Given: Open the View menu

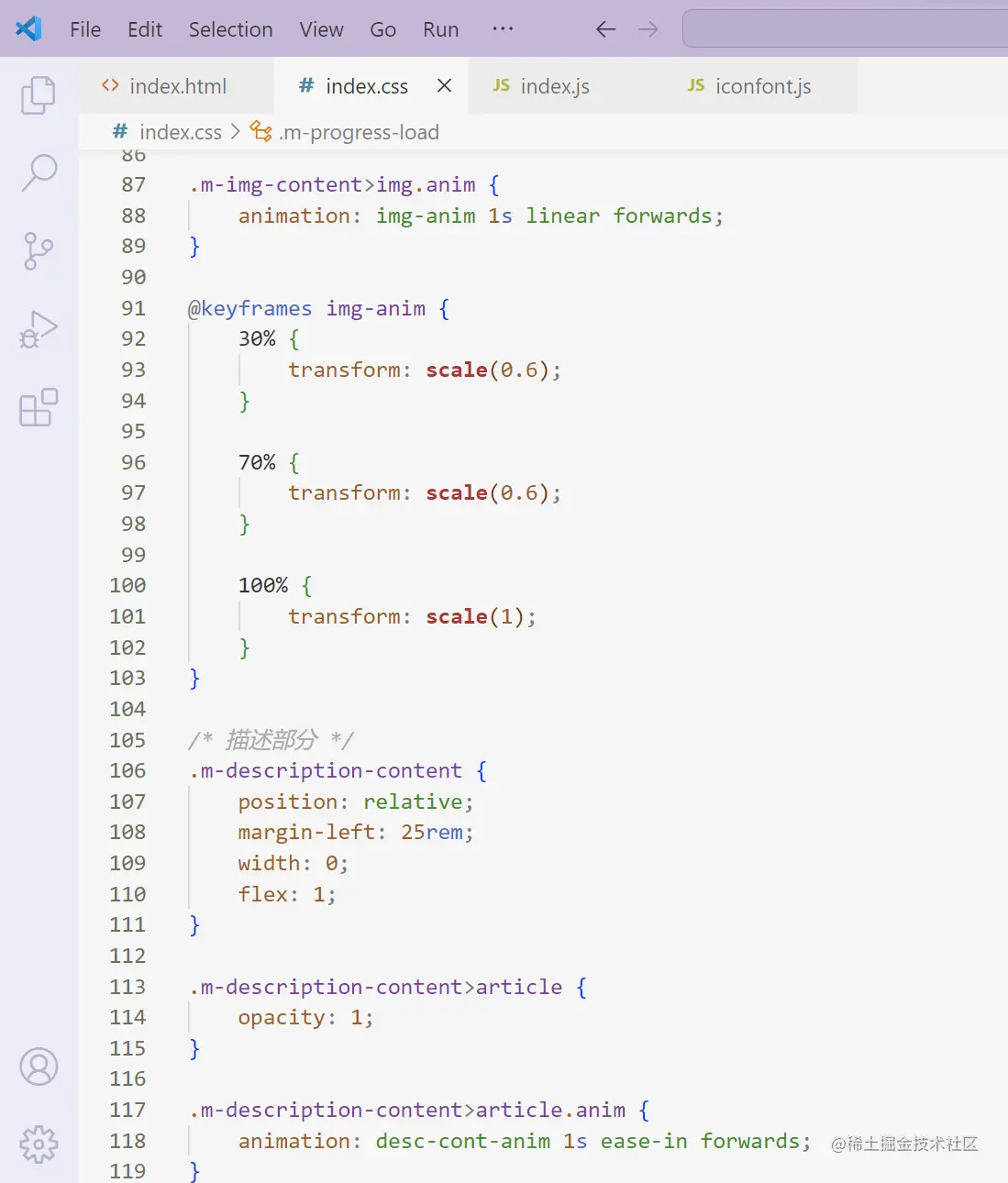Looking at the screenshot, I should (x=321, y=29).
